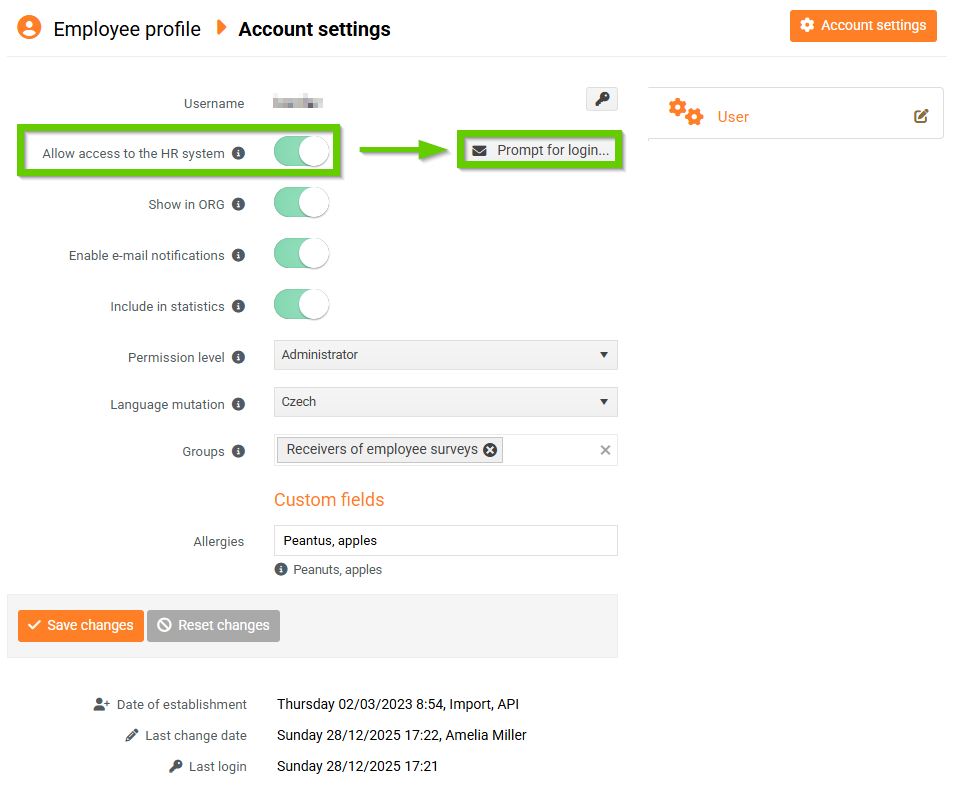953x786 pixels.
Task: Click into the Allergies text field
Action: pos(445,541)
